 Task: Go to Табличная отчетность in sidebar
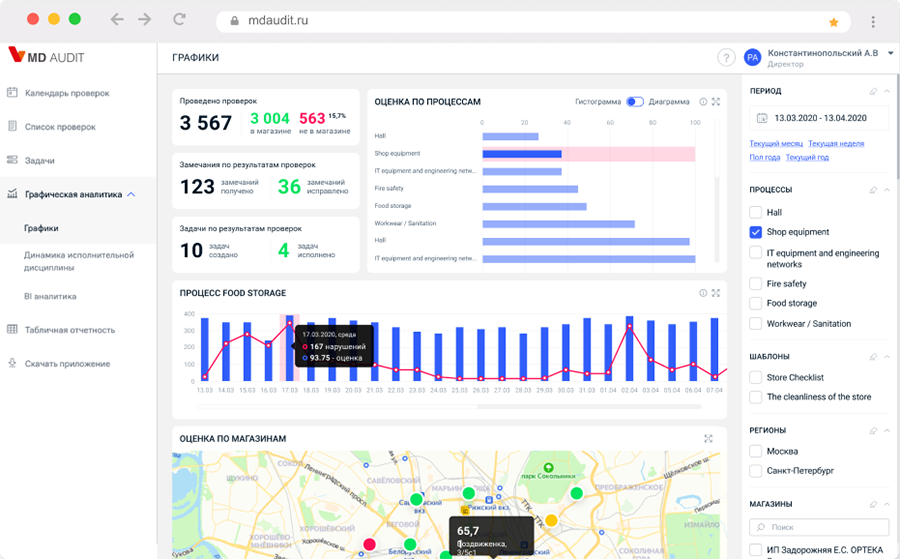[69, 330]
